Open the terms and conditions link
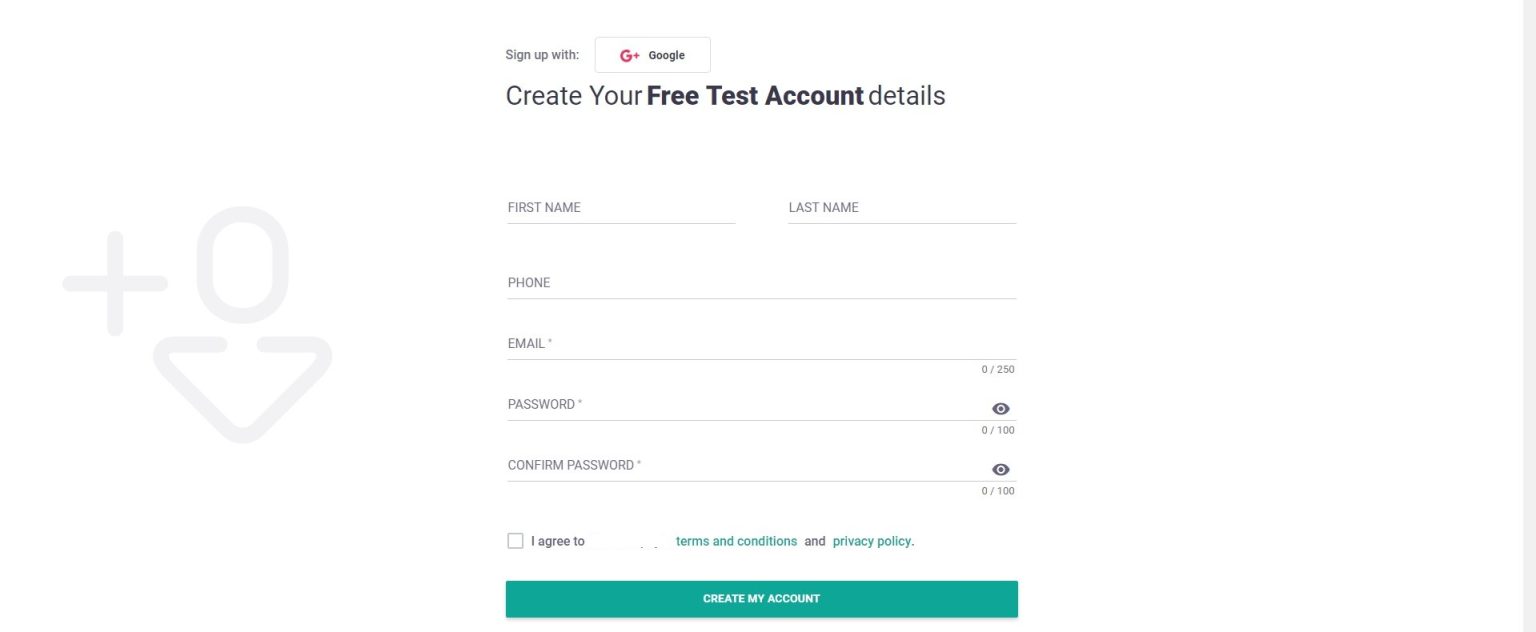This screenshot has height=632, width=1536. 737,541
